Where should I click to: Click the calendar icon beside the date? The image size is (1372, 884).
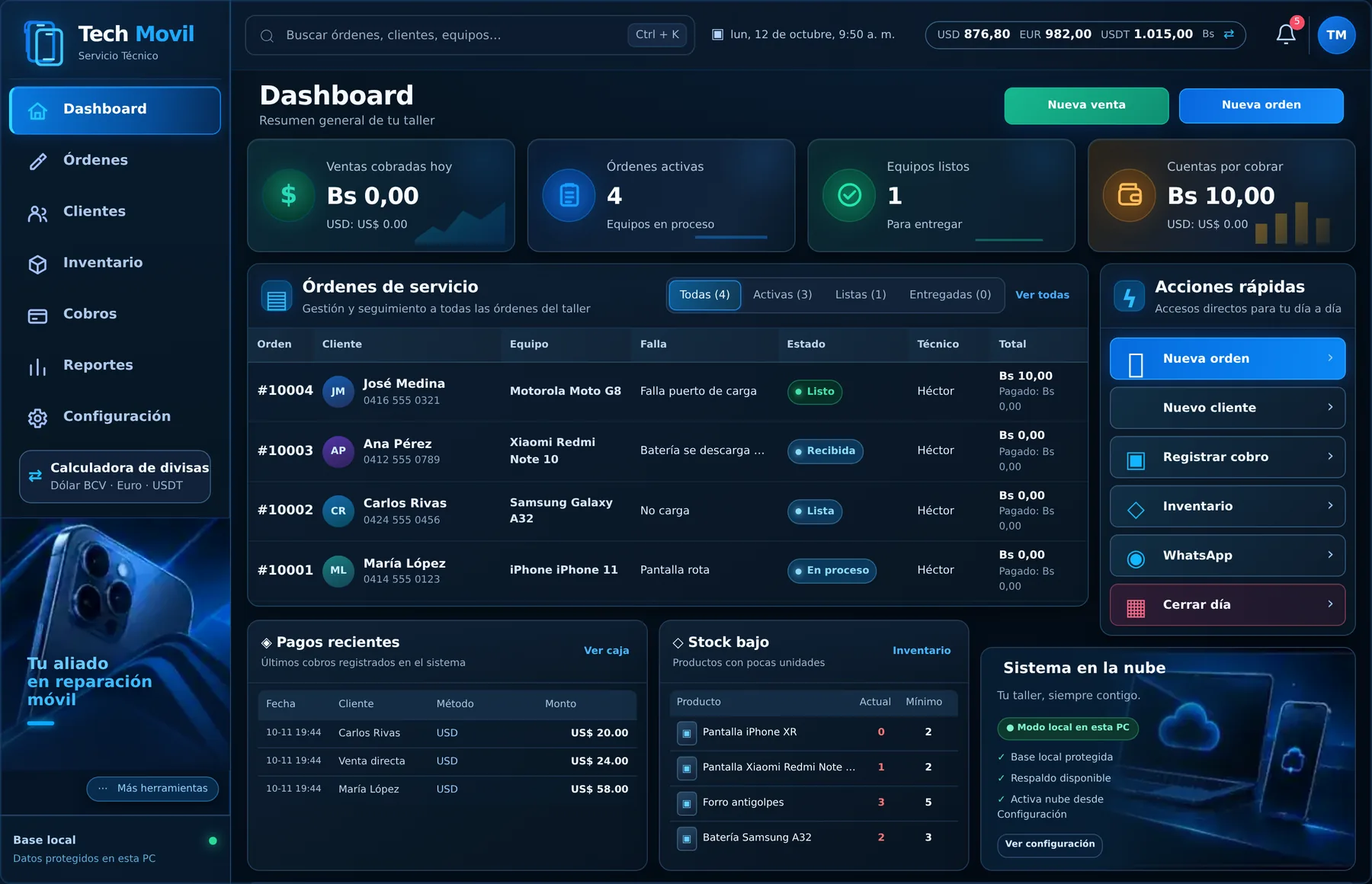pos(717,34)
